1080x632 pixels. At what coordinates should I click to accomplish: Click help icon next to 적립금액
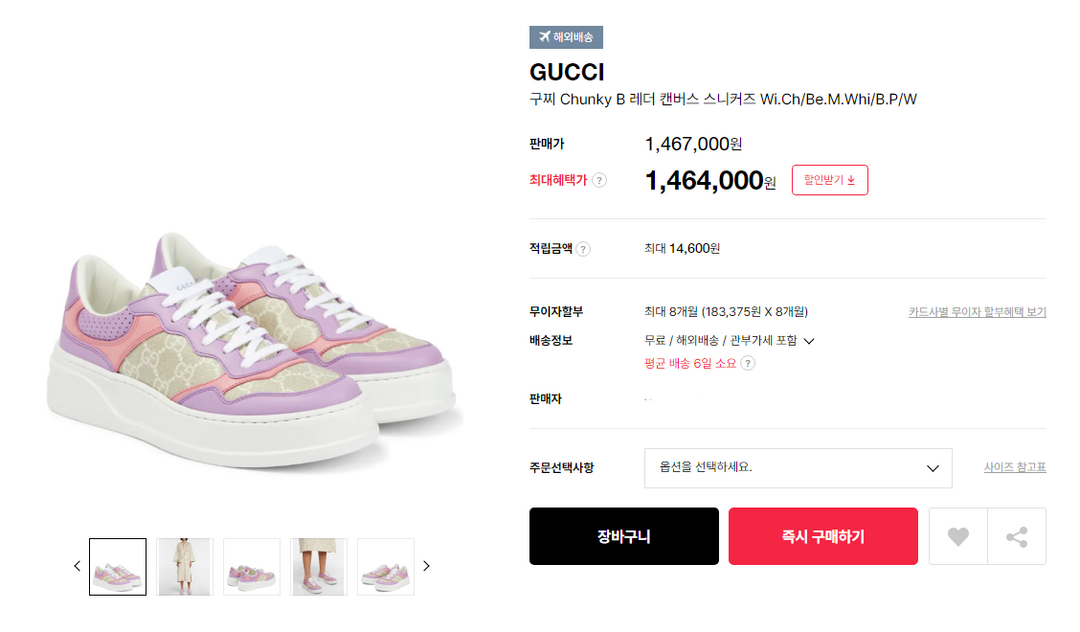(583, 249)
